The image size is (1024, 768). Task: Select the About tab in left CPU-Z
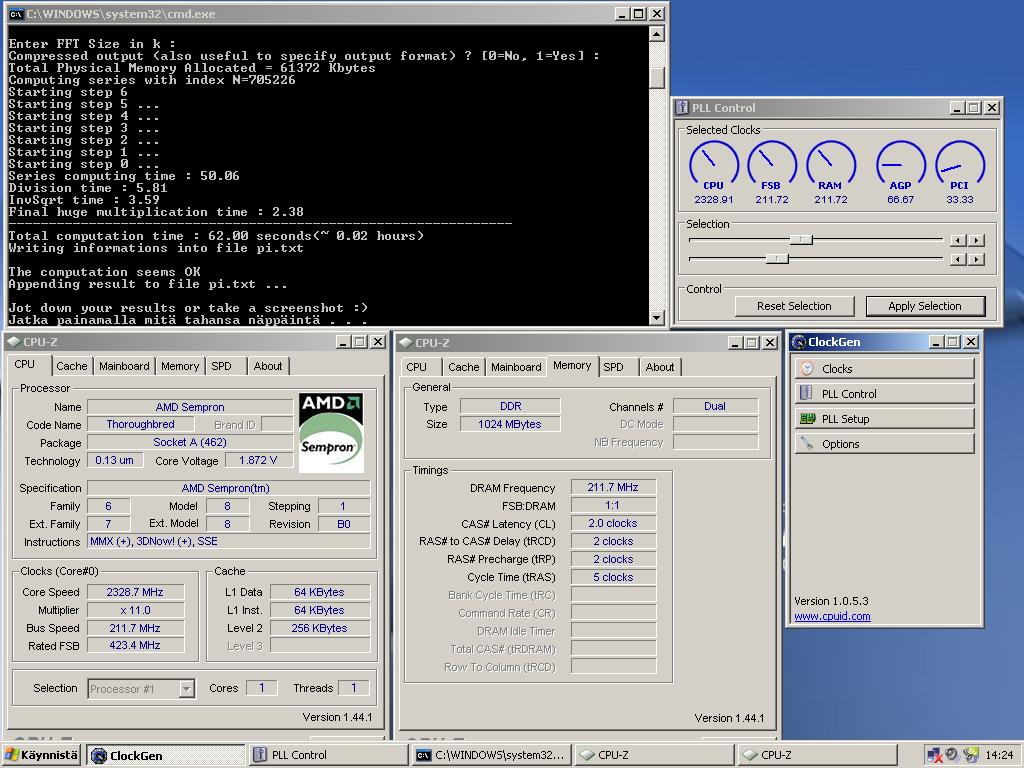tap(268, 366)
